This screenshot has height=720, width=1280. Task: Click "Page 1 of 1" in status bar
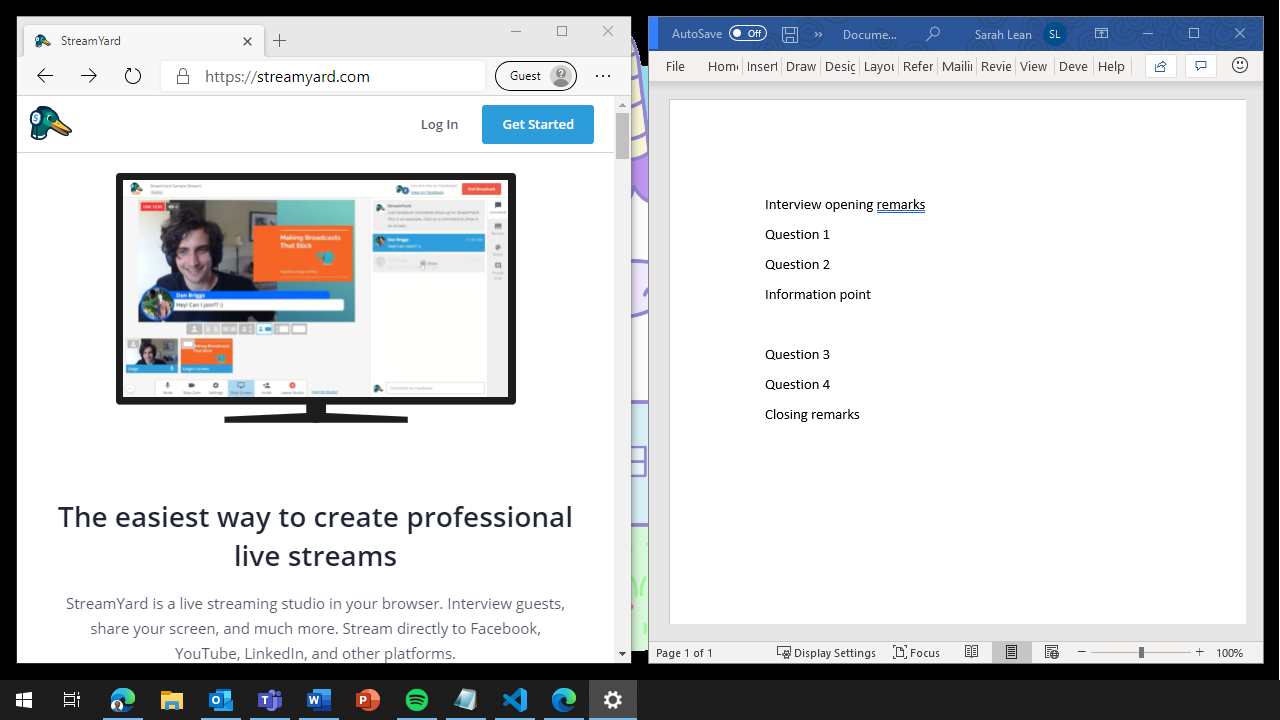684,653
